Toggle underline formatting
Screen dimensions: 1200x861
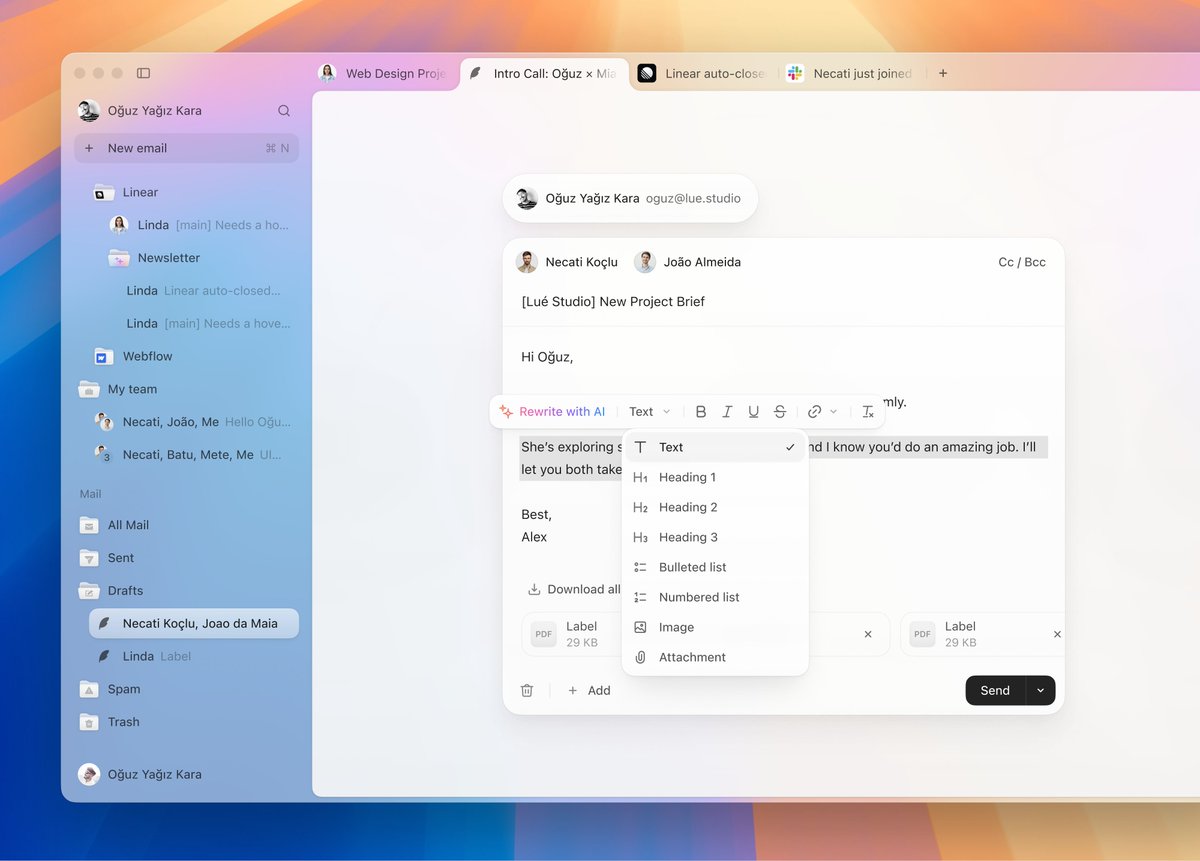coord(753,412)
